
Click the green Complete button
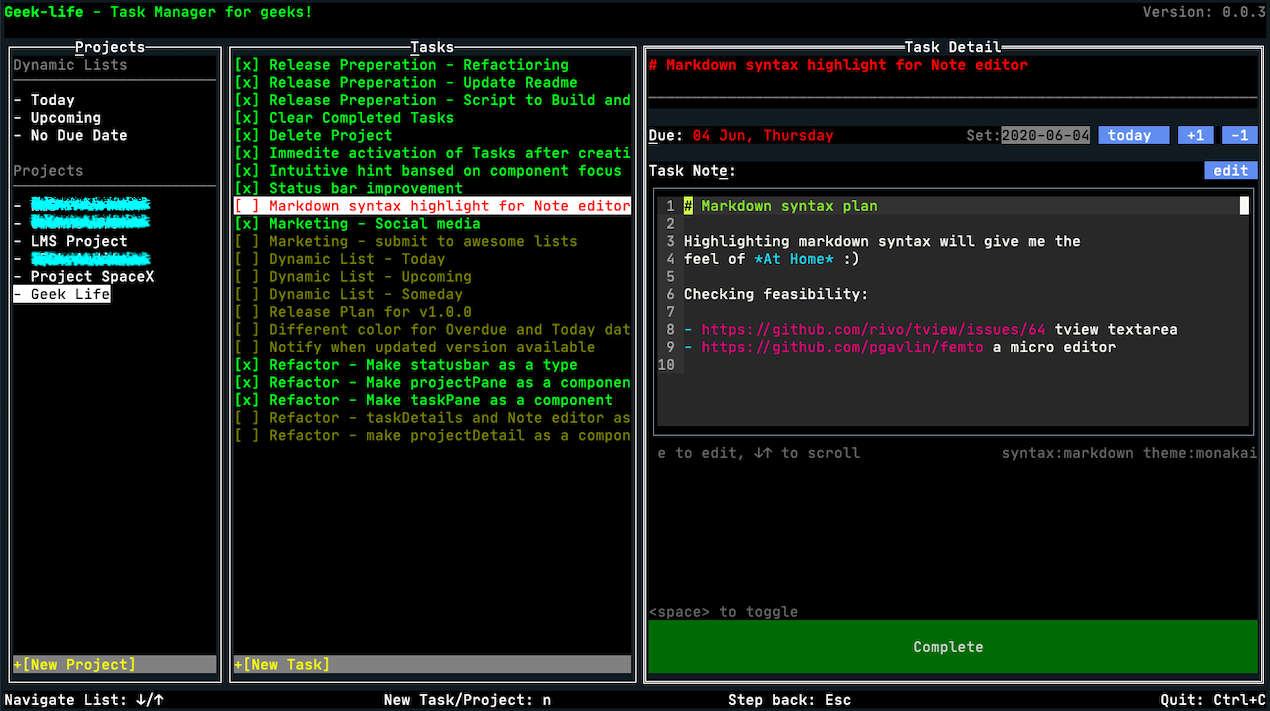948,647
